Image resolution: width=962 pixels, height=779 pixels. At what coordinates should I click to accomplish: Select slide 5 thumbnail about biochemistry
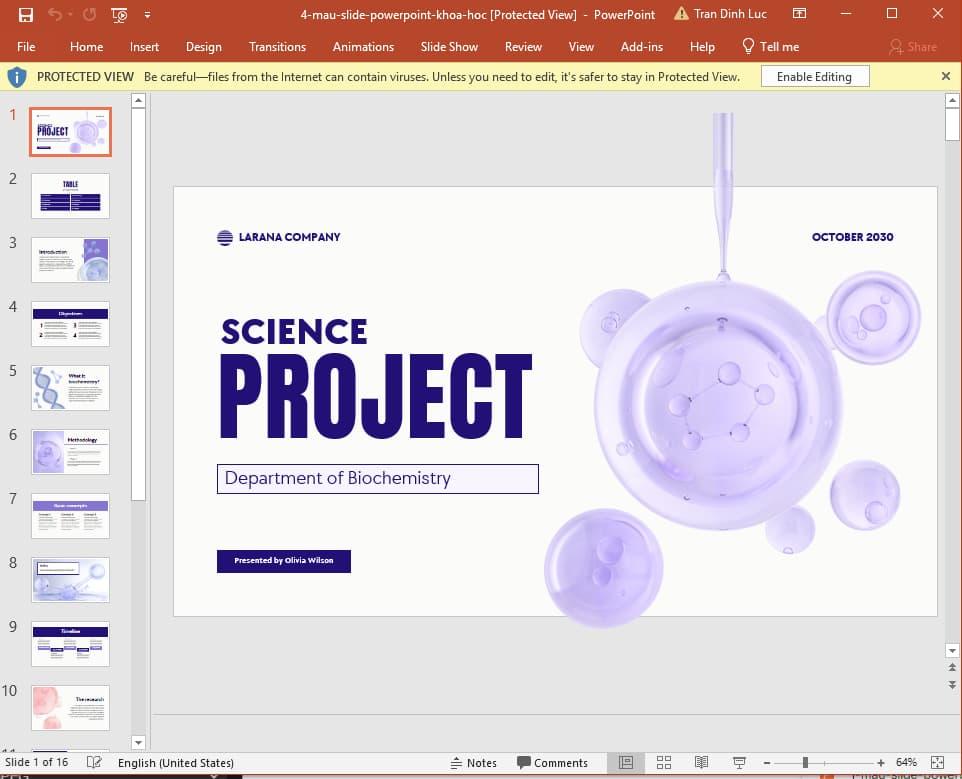(x=70, y=387)
